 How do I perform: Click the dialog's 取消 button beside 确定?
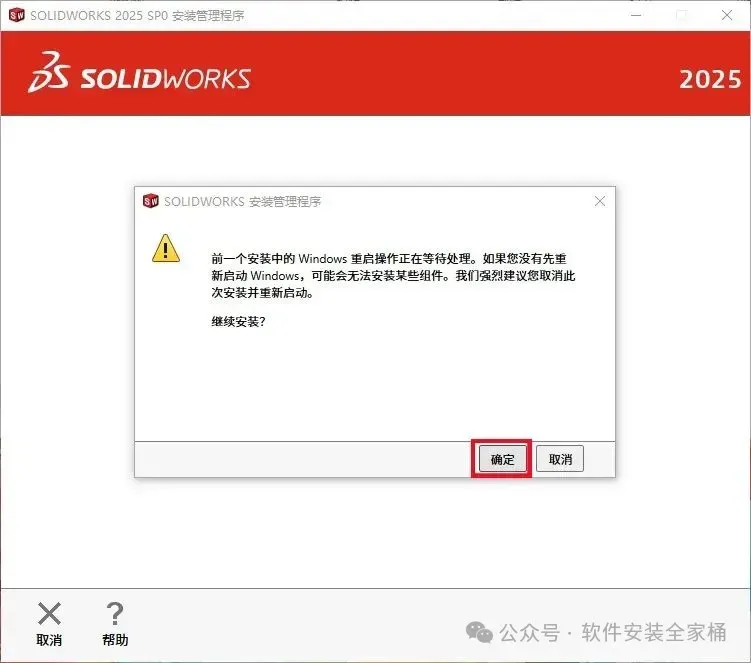[x=560, y=459]
